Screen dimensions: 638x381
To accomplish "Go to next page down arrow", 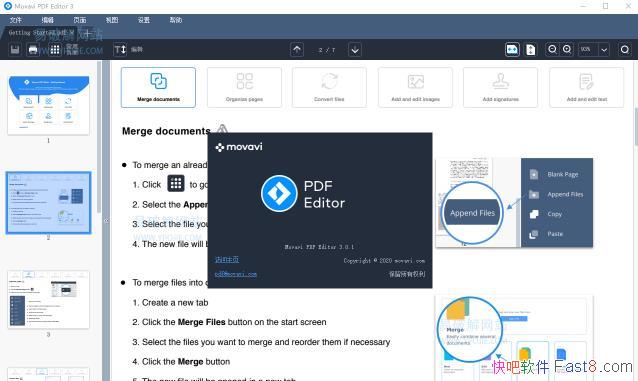I will click(355, 50).
